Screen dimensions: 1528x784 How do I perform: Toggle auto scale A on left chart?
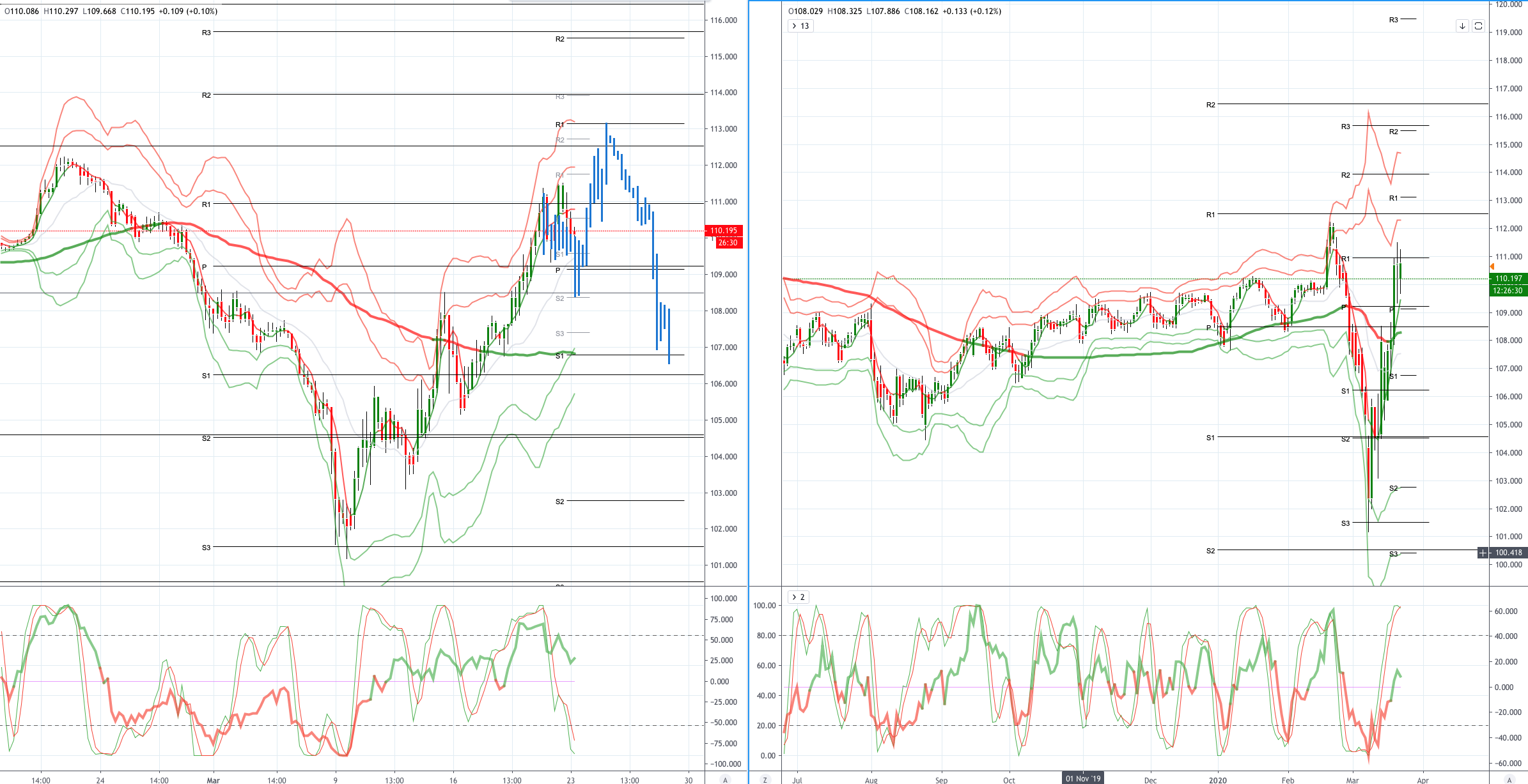coord(725,780)
